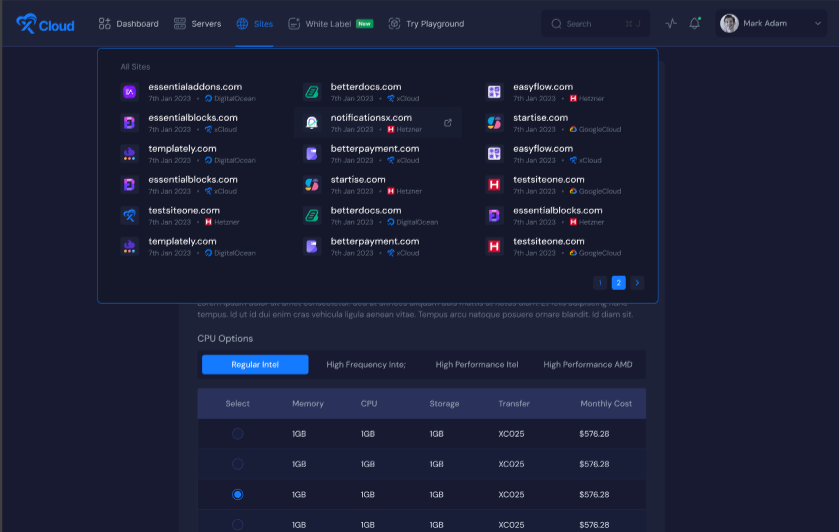Open notificationsx.com site link

(x=371, y=118)
